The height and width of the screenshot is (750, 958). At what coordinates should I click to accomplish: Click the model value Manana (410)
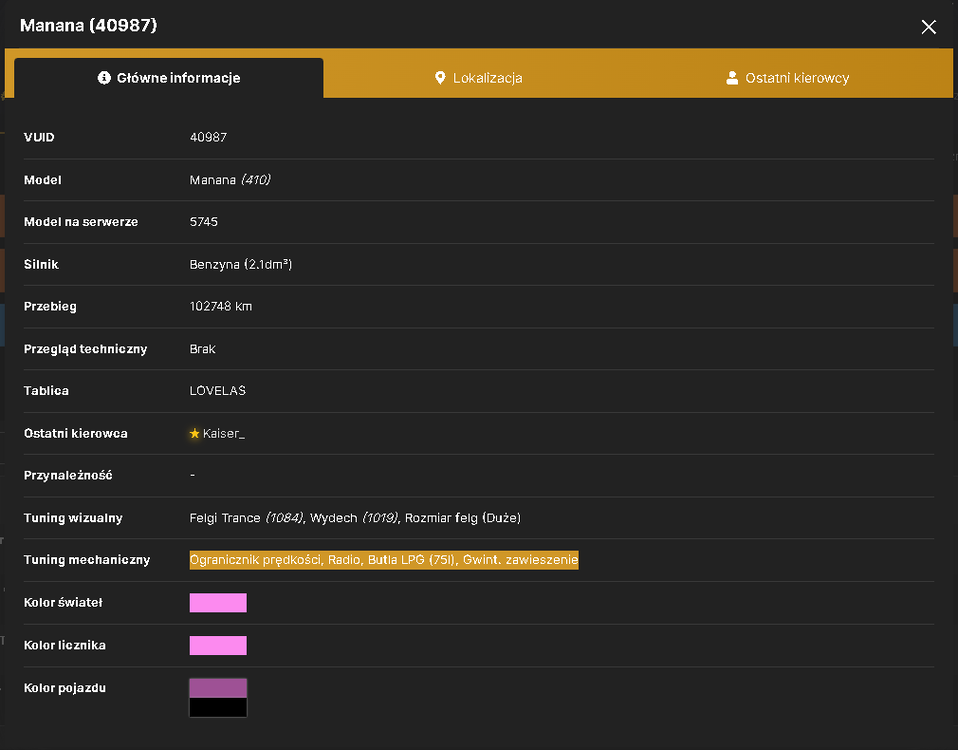point(230,180)
